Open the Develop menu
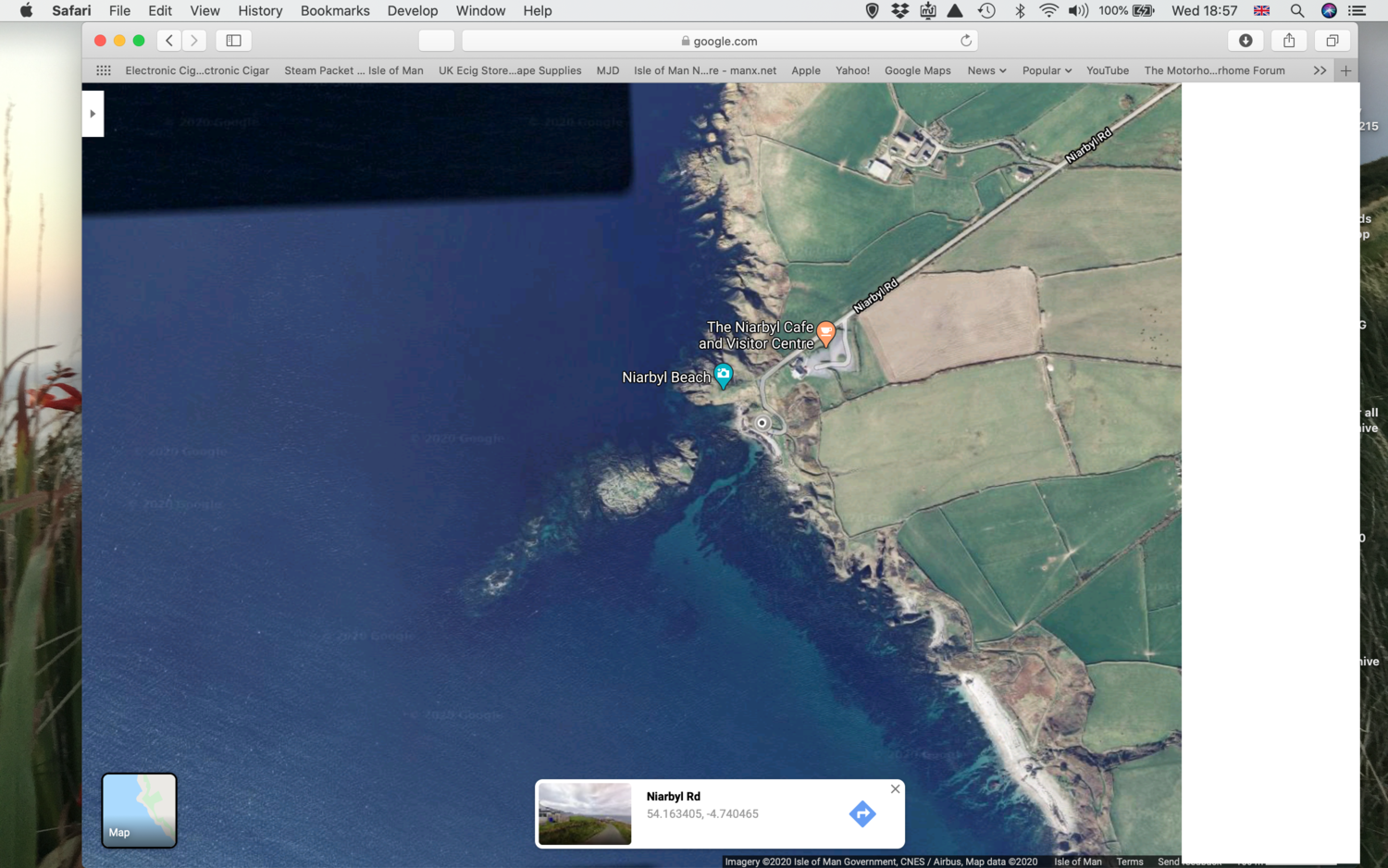The width and height of the screenshot is (1388, 868). [413, 11]
